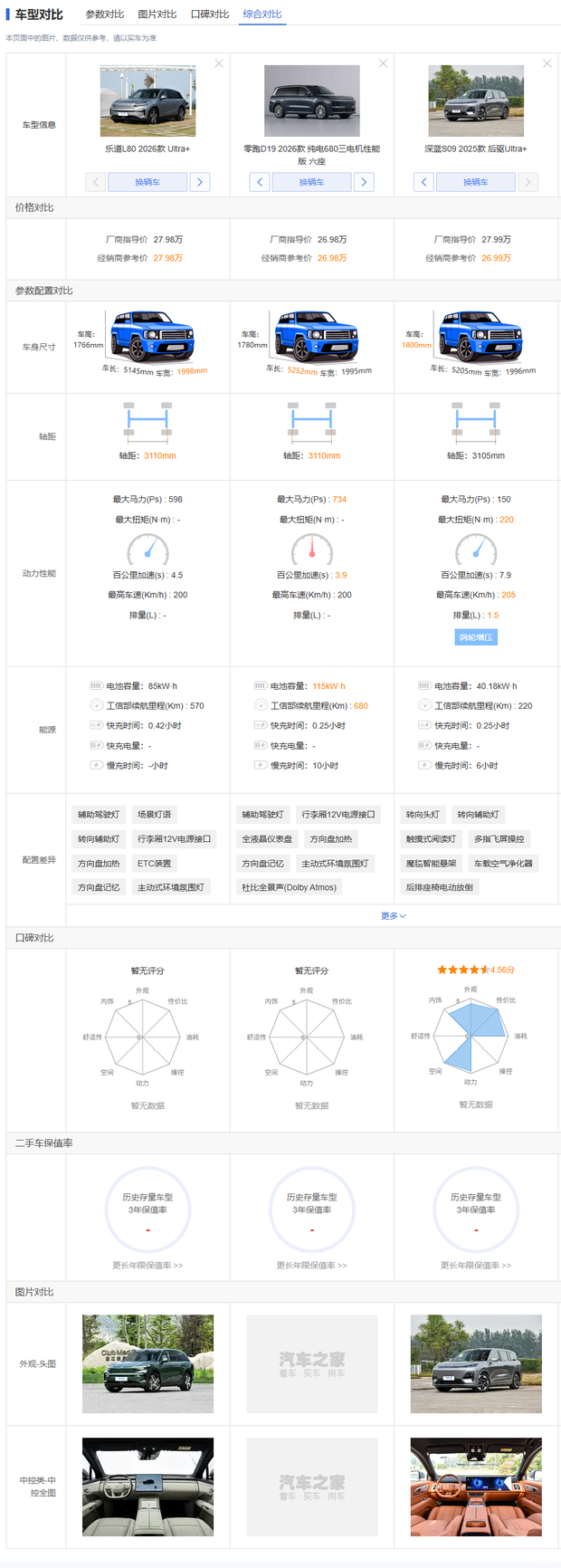
Task: Click 深蓝S09 4.56分 star rating
Action: (476, 969)
